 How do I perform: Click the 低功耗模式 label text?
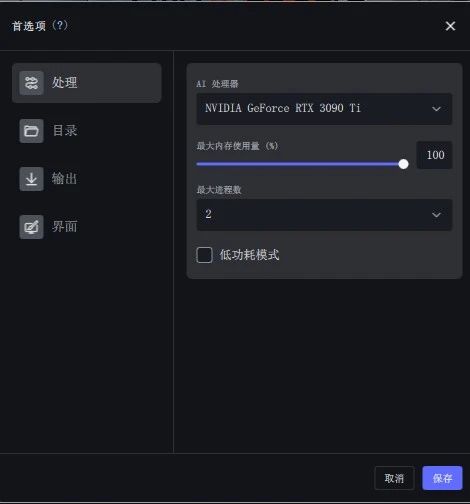coord(249,255)
